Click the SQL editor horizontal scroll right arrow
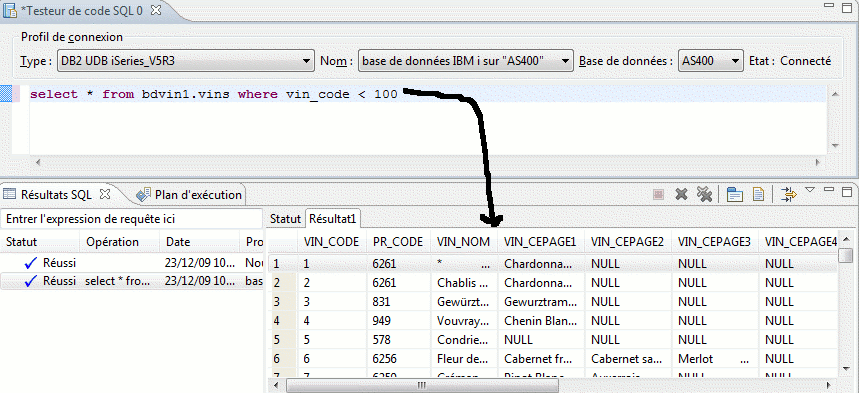This screenshot has height=393, width=859. [817, 162]
